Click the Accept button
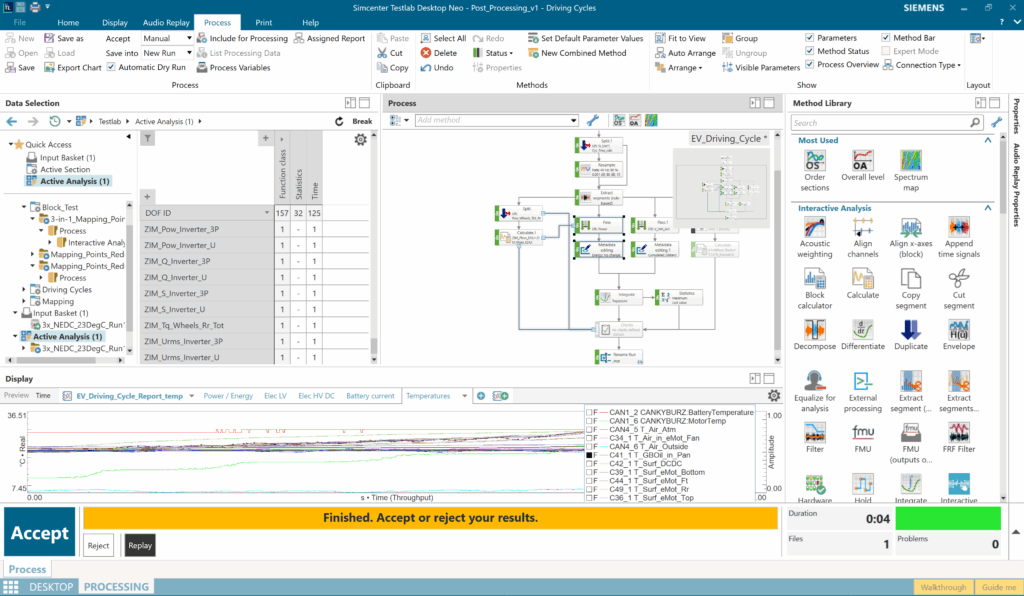This screenshot has height=596, width=1024. (x=39, y=533)
